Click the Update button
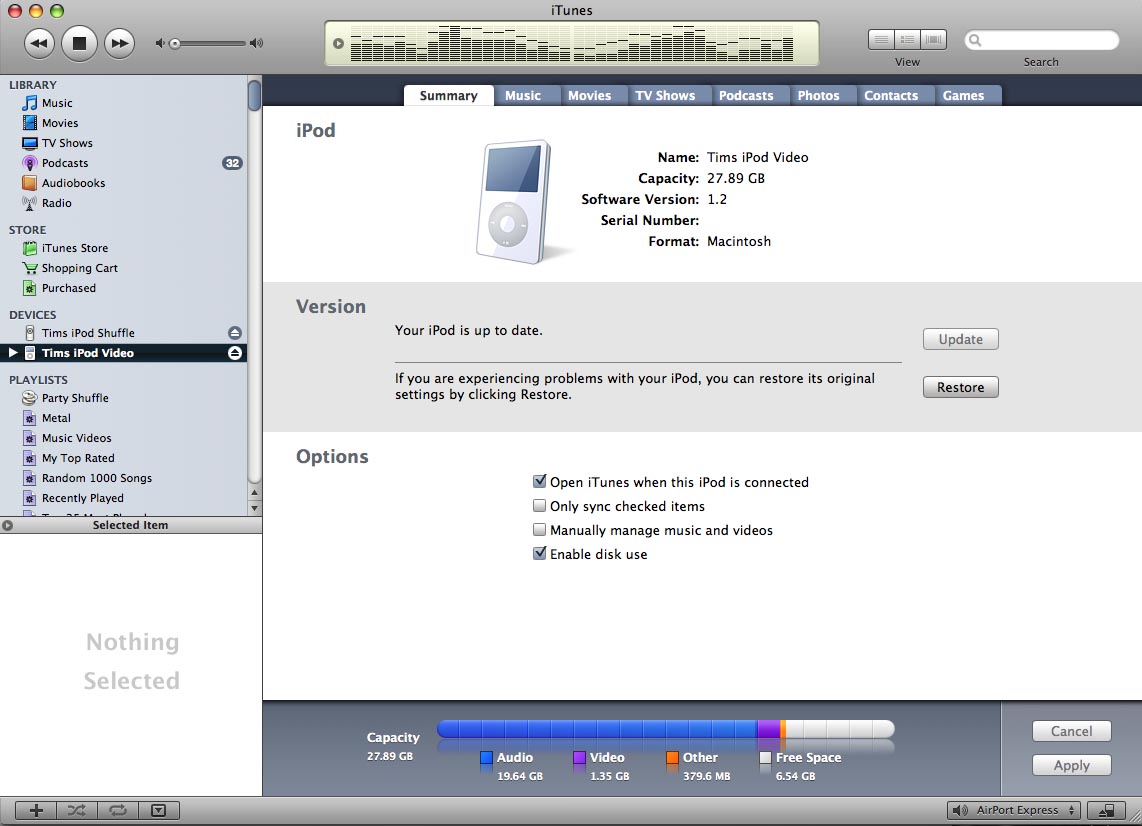The image size is (1142, 826). tap(961, 339)
